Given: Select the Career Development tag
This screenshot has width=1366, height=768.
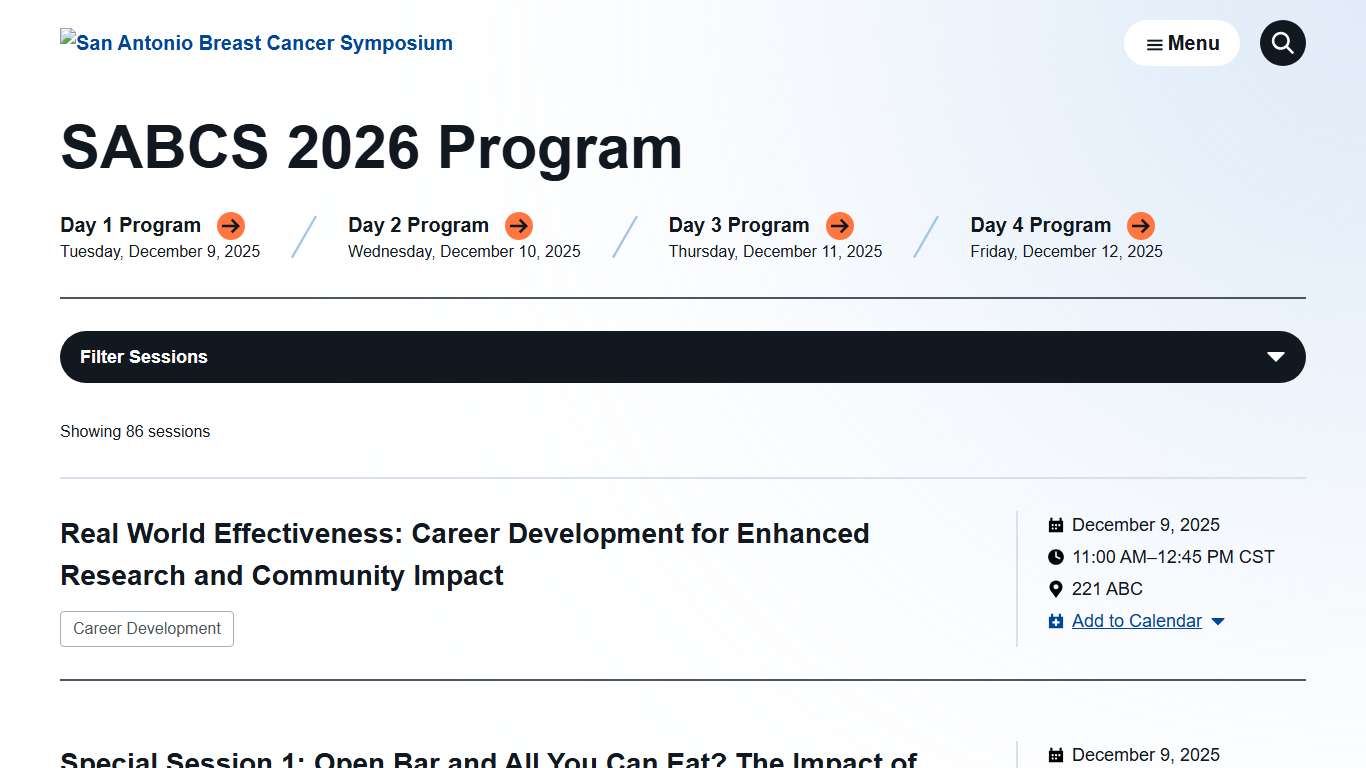Looking at the screenshot, I should click(x=147, y=629).
